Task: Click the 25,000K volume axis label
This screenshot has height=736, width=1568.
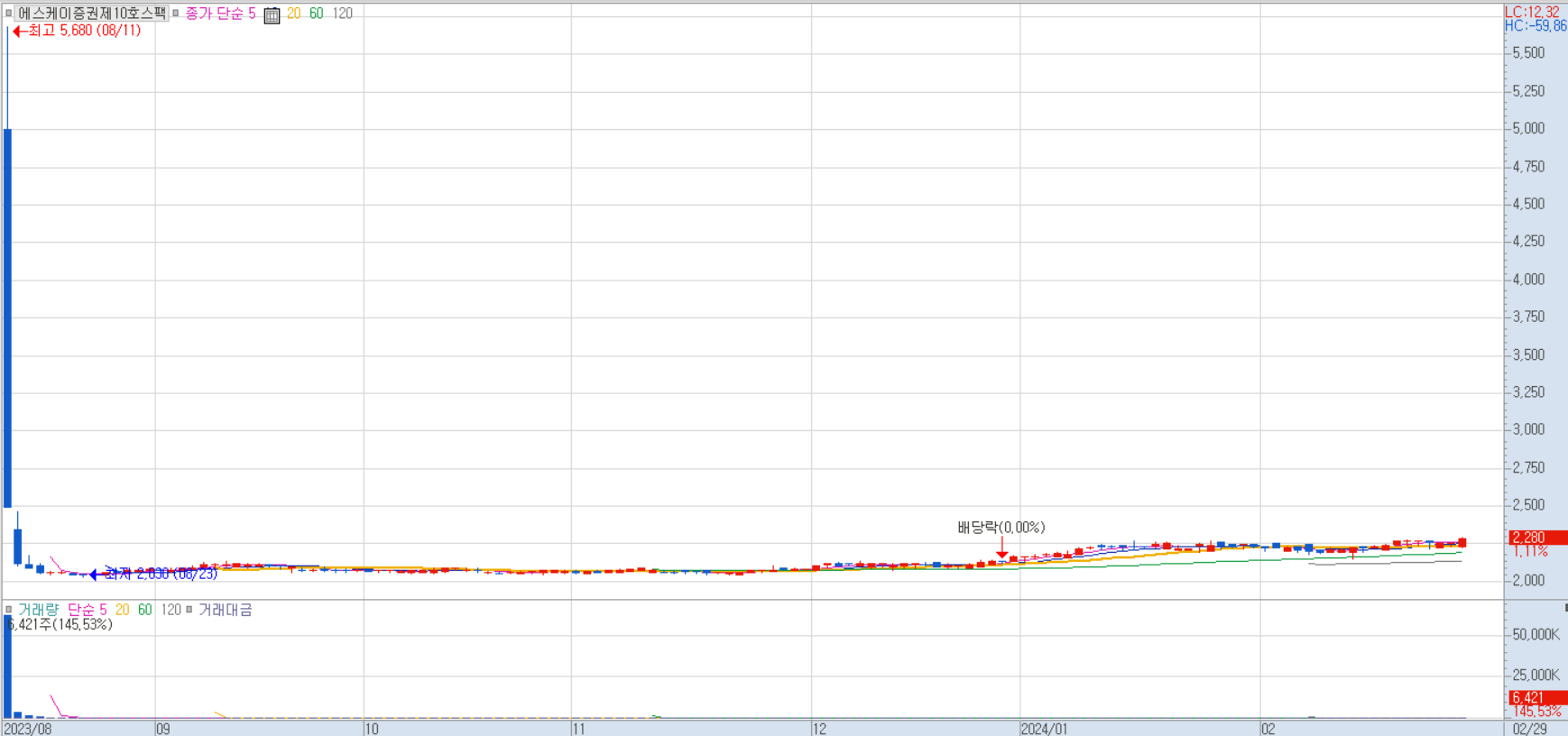Action: coord(1536,676)
